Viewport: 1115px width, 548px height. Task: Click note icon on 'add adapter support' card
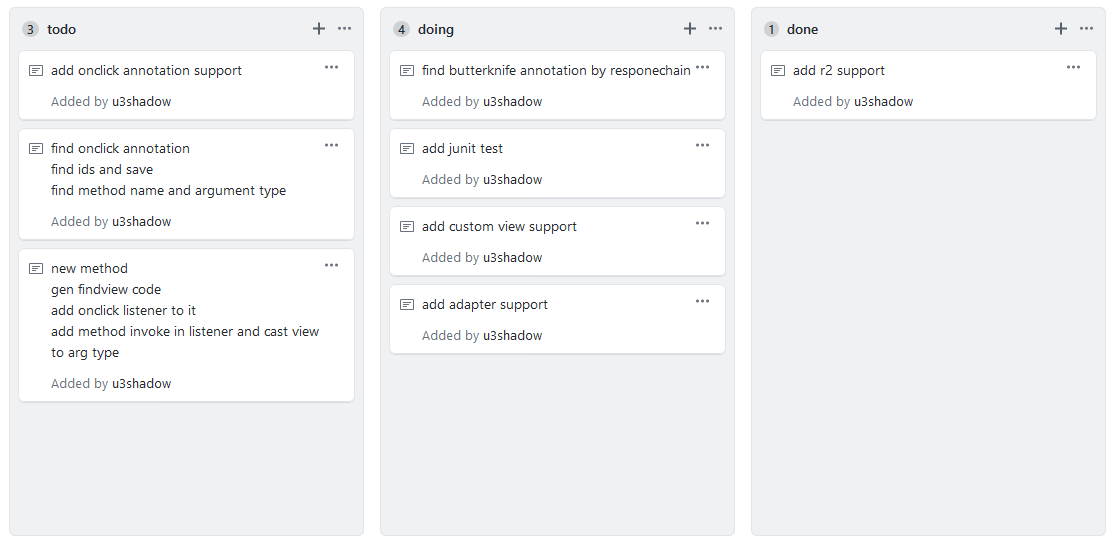[407, 305]
